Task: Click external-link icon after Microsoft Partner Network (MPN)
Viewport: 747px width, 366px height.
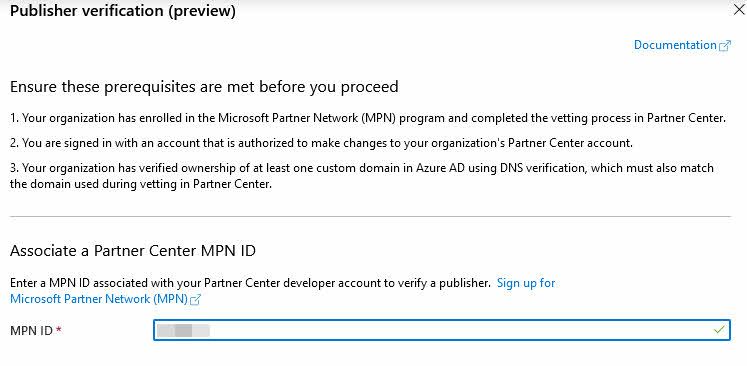Action: [x=195, y=300]
